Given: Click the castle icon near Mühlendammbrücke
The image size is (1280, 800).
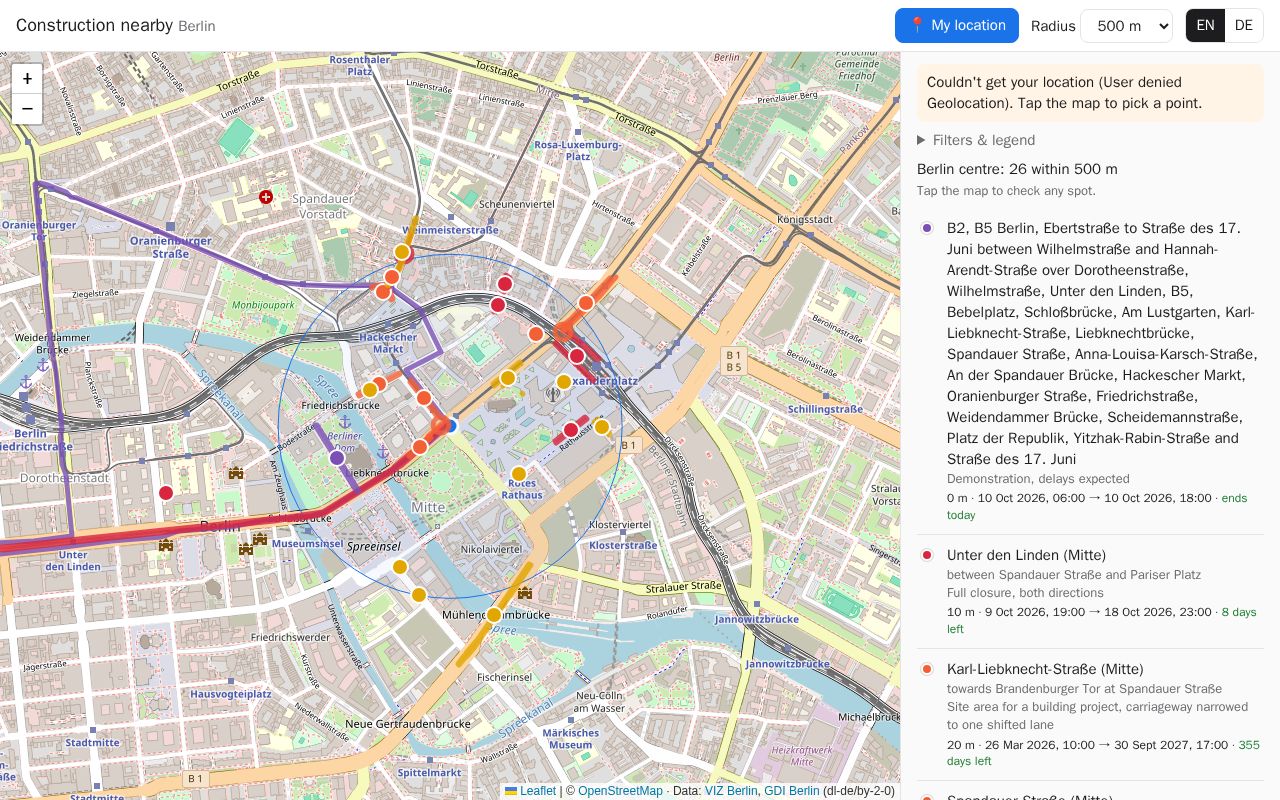Looking at the screenshot, I should point(524,593).
